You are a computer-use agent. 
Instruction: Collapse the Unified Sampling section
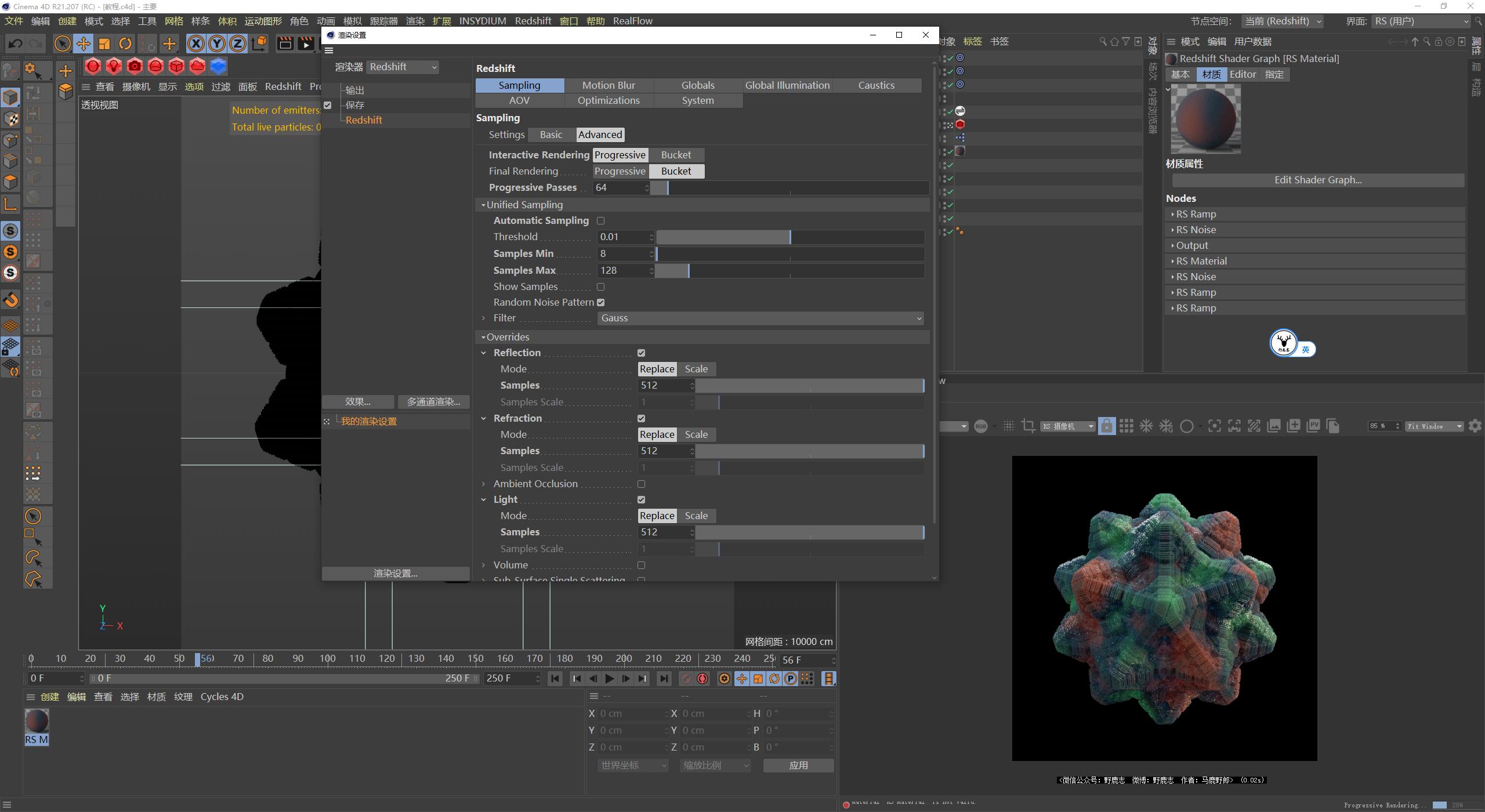point(483,205)
